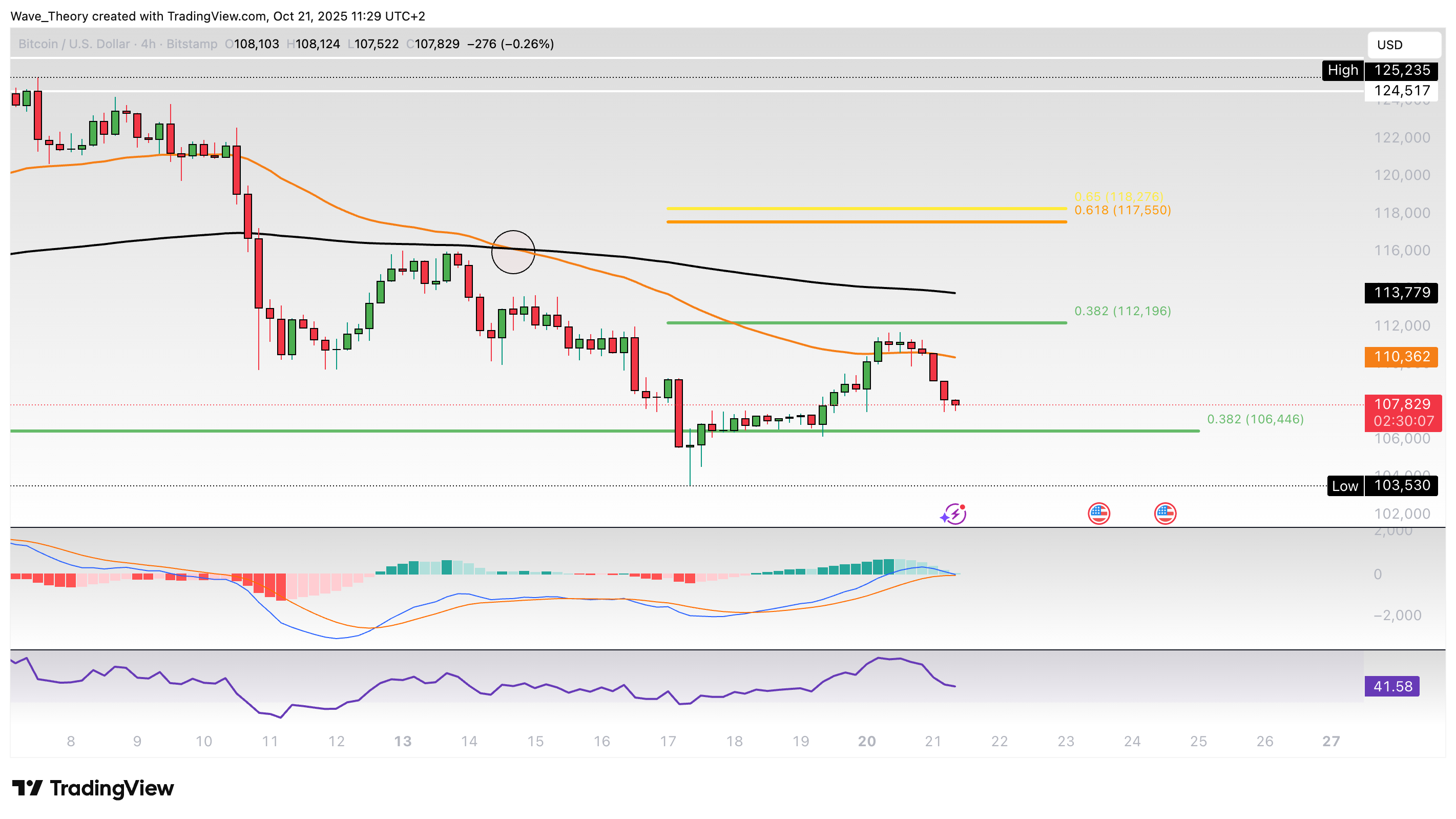Click date 13 on the time axis
The width and height of the screenshot is (1456, 819).
coord(403,741)
